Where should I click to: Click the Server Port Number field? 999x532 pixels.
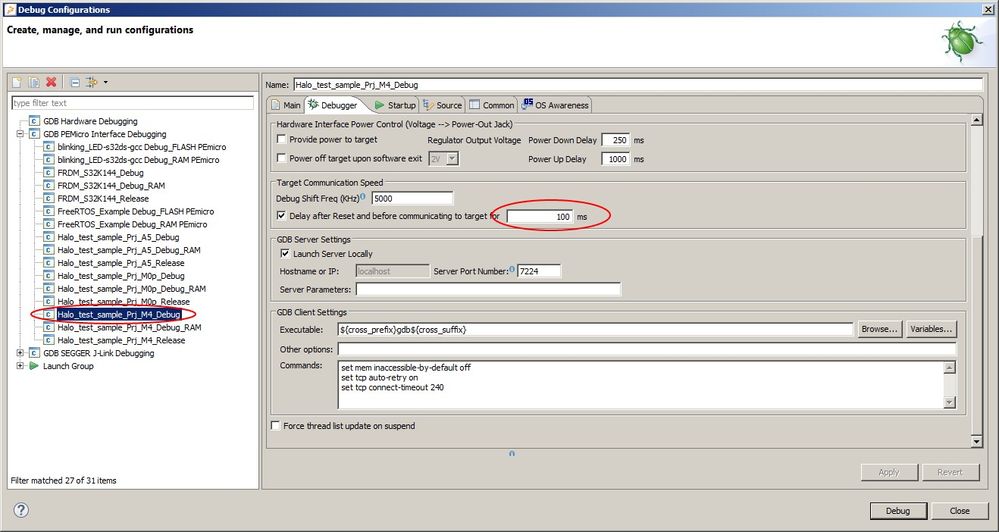(539, 271)
